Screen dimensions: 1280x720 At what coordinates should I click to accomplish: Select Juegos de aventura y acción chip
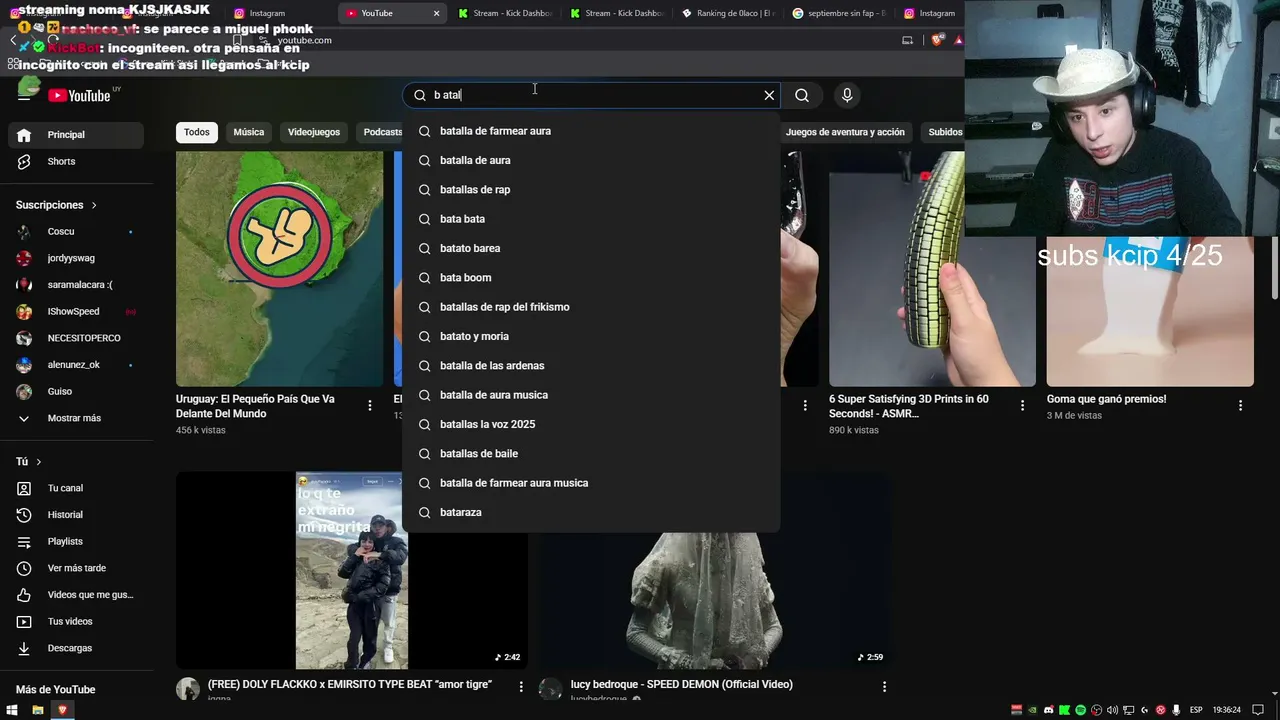coord(845,132)
